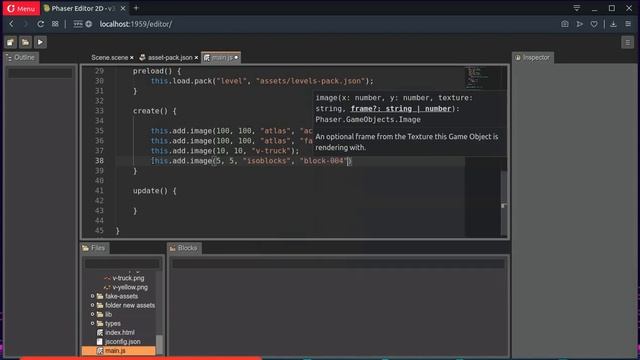Screen dimensions: 640x360
Task: Close the asset-pack.json tab
Action: pyautogui.click(x=196, y=58)
